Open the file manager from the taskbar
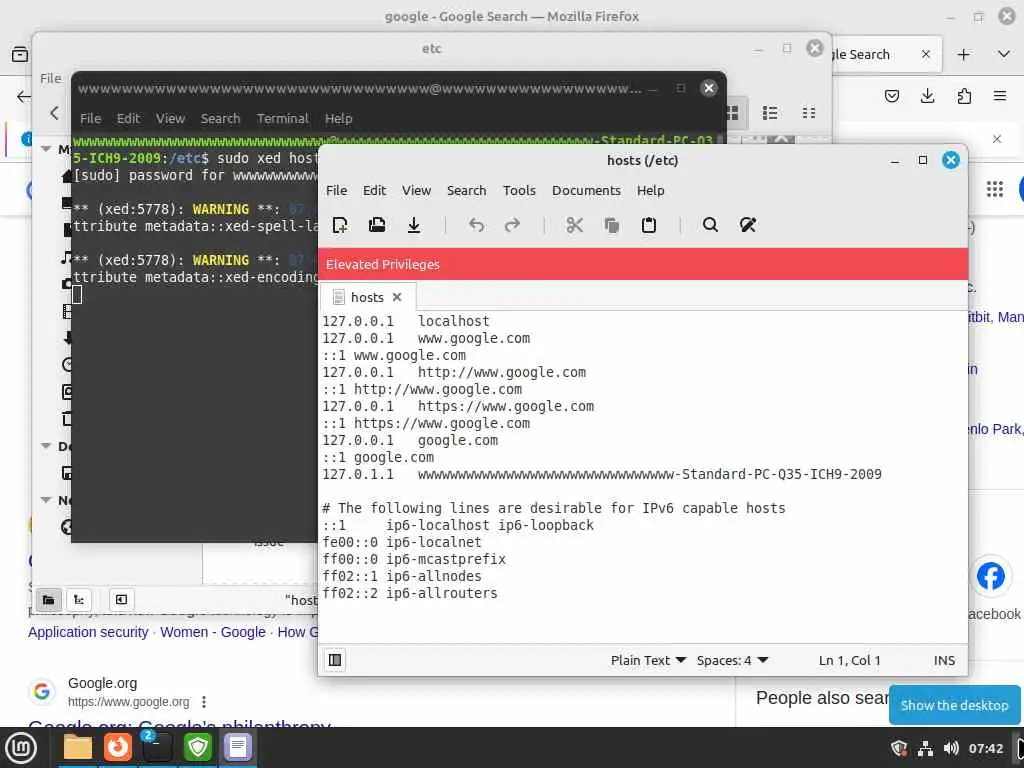The image size is (1024, 768). (x=78, y=748)
